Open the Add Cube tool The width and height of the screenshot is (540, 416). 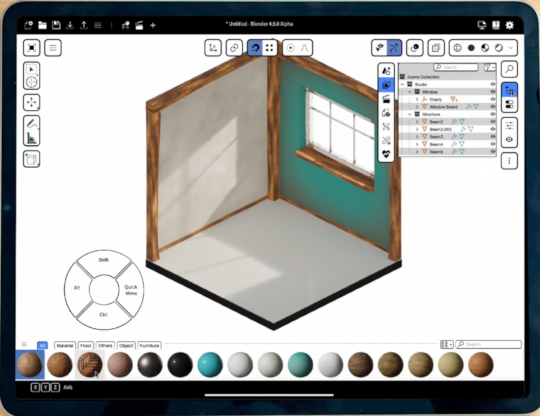[x=32, y=159]
